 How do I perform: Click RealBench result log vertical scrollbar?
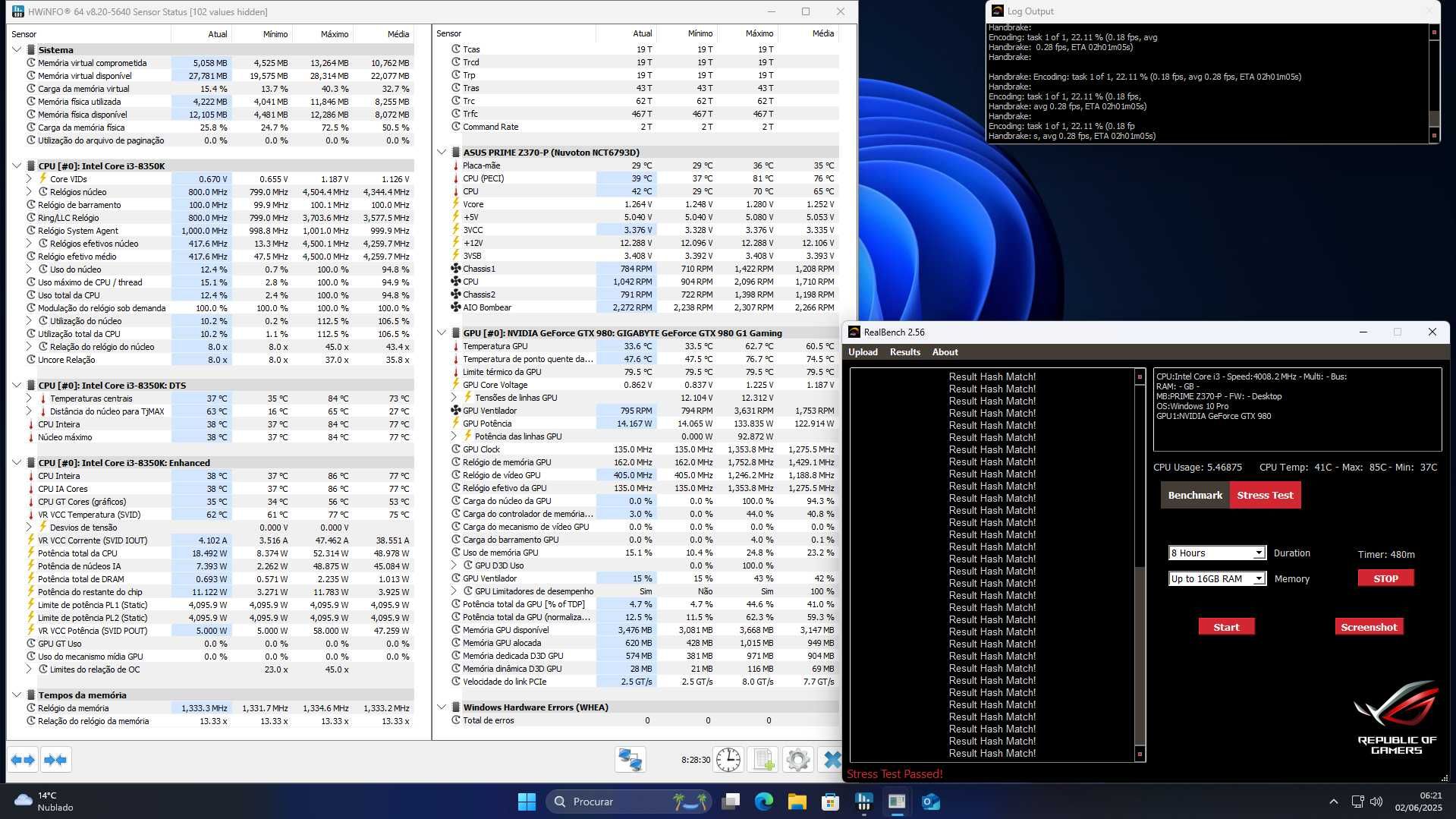point(1140,565)
